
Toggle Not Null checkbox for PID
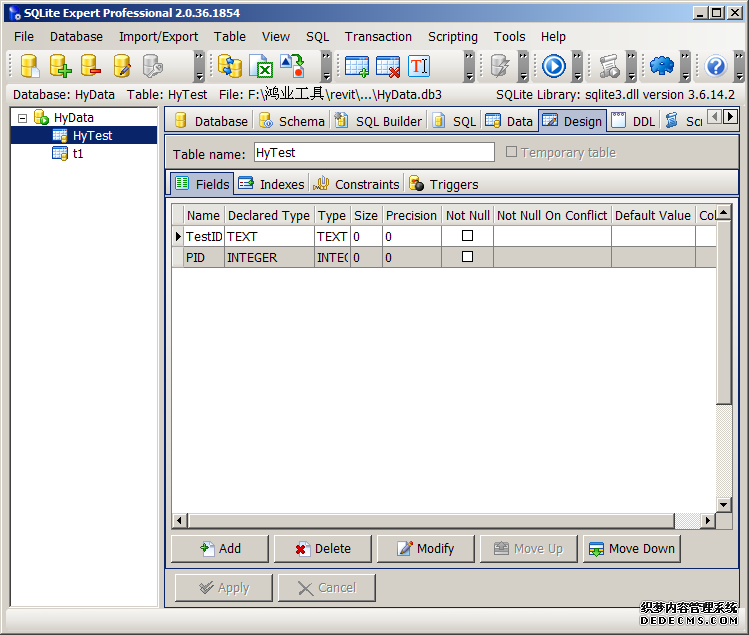(x=467, y=257)
